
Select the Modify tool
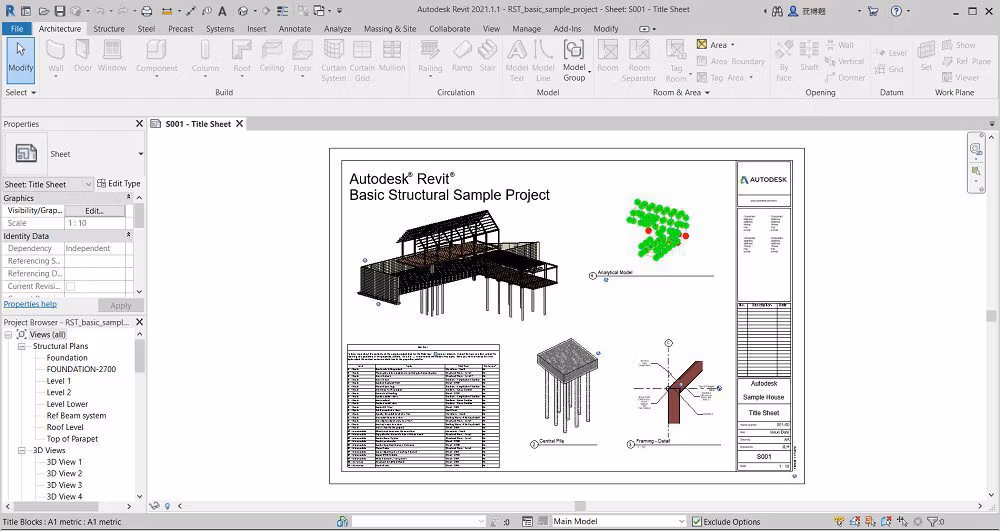tap(20, 60)
